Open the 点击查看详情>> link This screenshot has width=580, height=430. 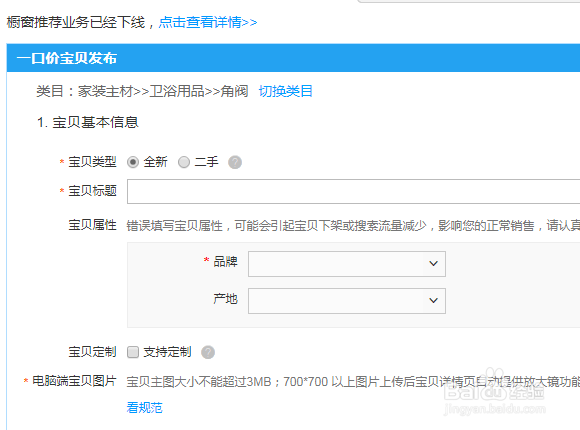[x=208, y=22]
